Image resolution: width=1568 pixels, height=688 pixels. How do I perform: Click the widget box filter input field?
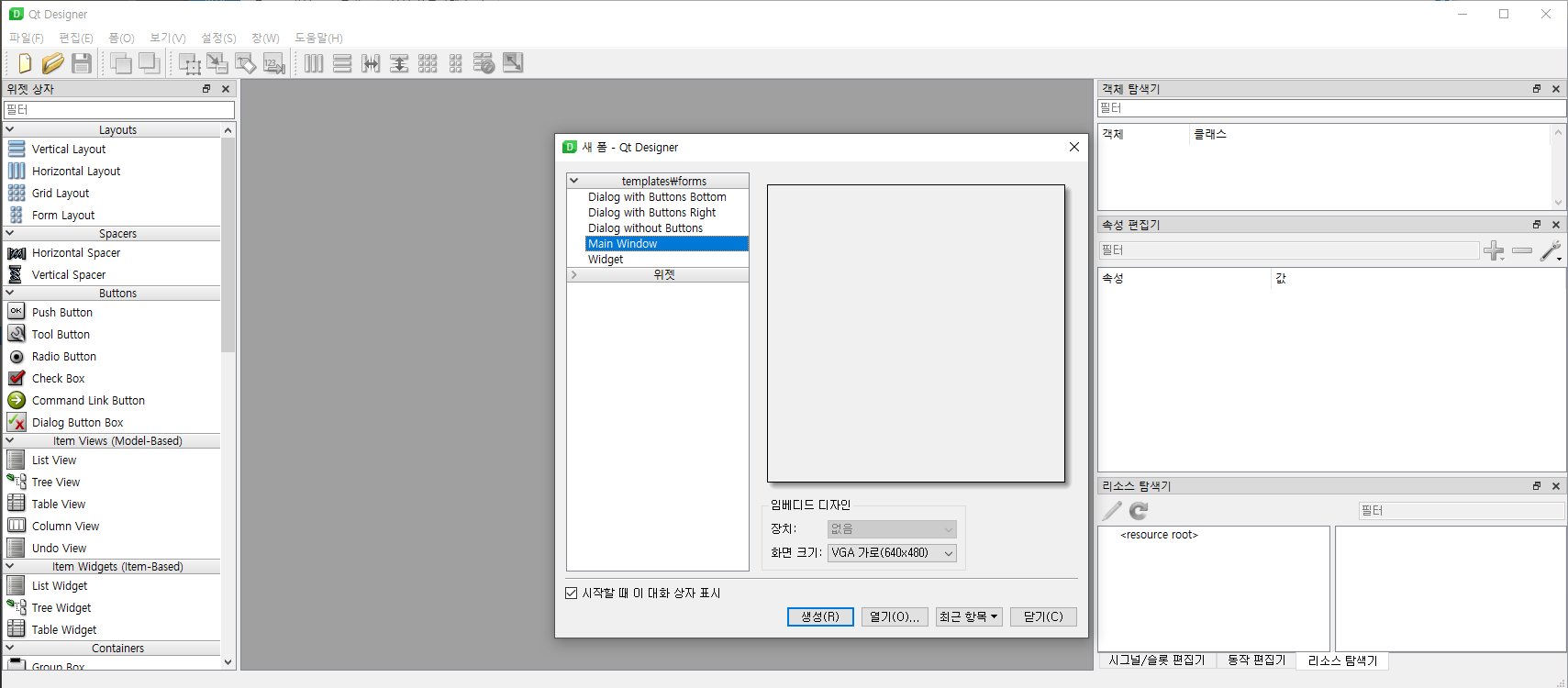click(x=119, y=110)
